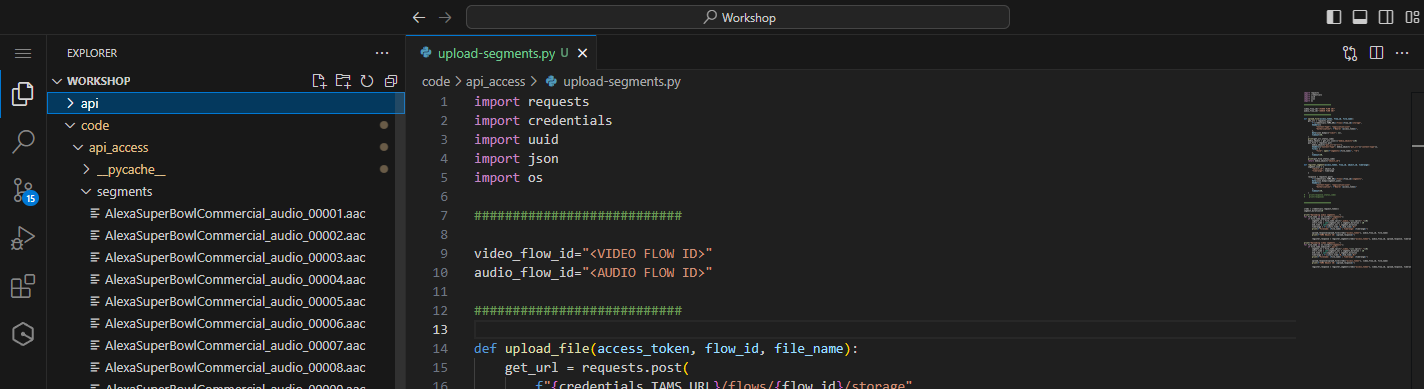The image size is (1424, 389).
Task: Collapse all folders in Explorer
Action: point(391,81)
